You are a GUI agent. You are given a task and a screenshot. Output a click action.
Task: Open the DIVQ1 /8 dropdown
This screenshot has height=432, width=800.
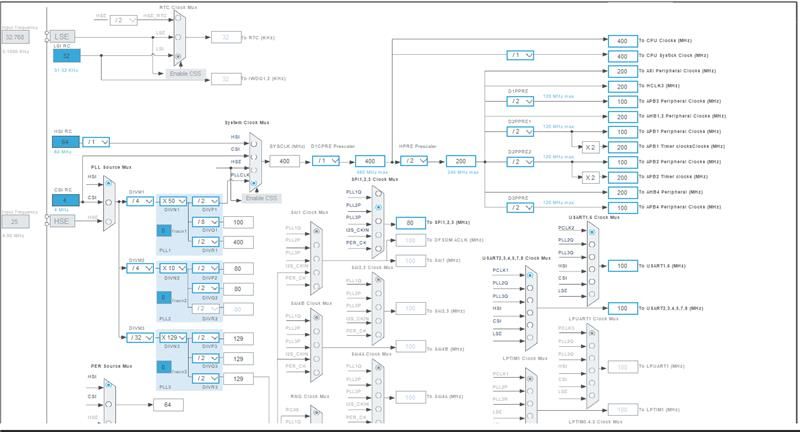206,222
